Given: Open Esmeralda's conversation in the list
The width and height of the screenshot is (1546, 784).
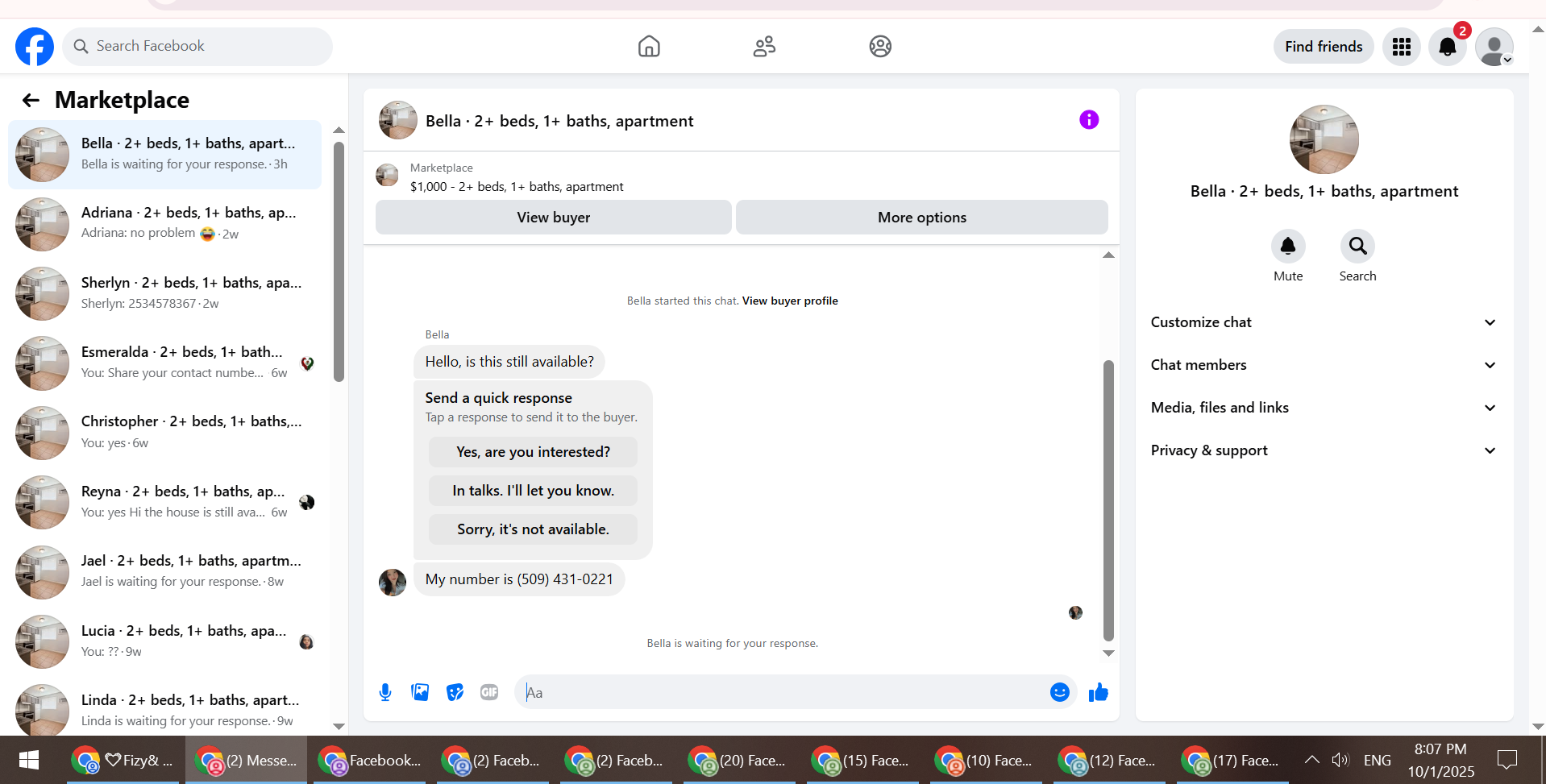Looking at the screenshot, I should [164, 363].
